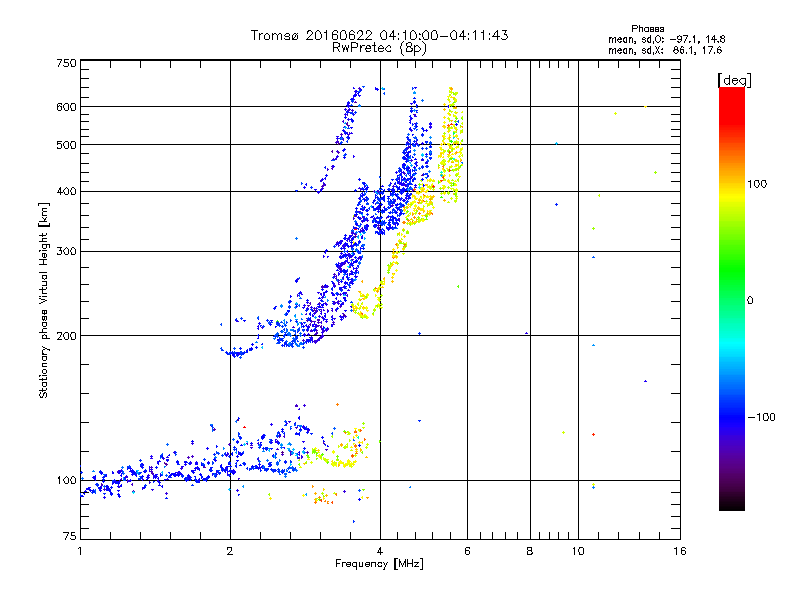Click the red data point near 10 MHz
Screen dimensions: 800x600
(x=593, y=435)
